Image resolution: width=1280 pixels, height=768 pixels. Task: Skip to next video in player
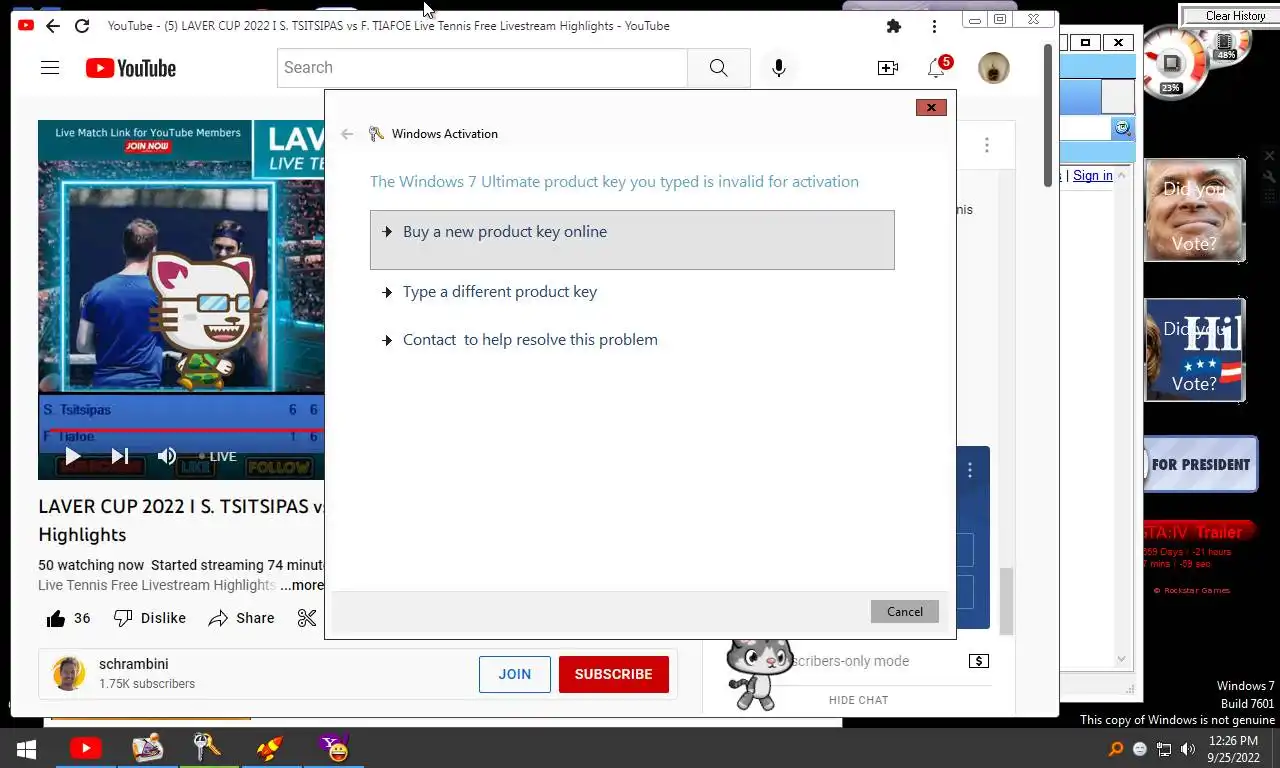(x=120, y=456)
